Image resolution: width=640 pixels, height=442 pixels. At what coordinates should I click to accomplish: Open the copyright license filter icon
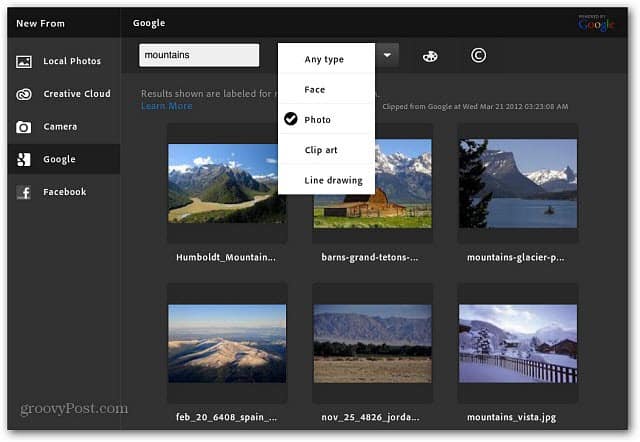[478, 55]
